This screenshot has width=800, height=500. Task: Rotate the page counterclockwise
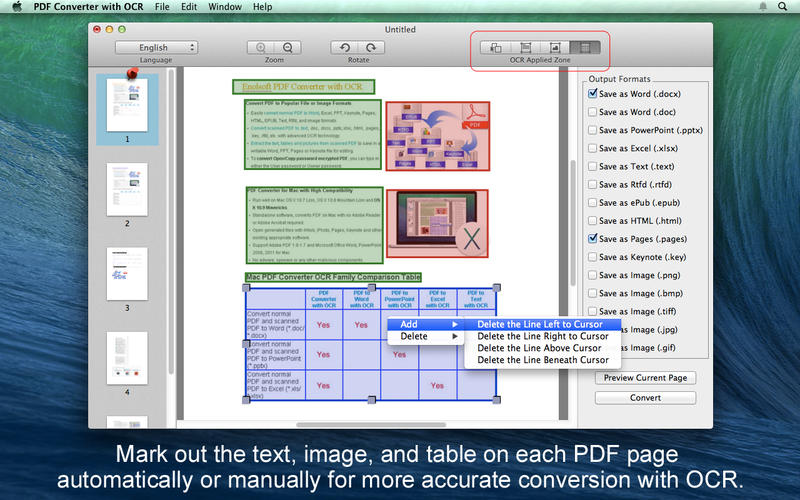(x=345, y=47)
